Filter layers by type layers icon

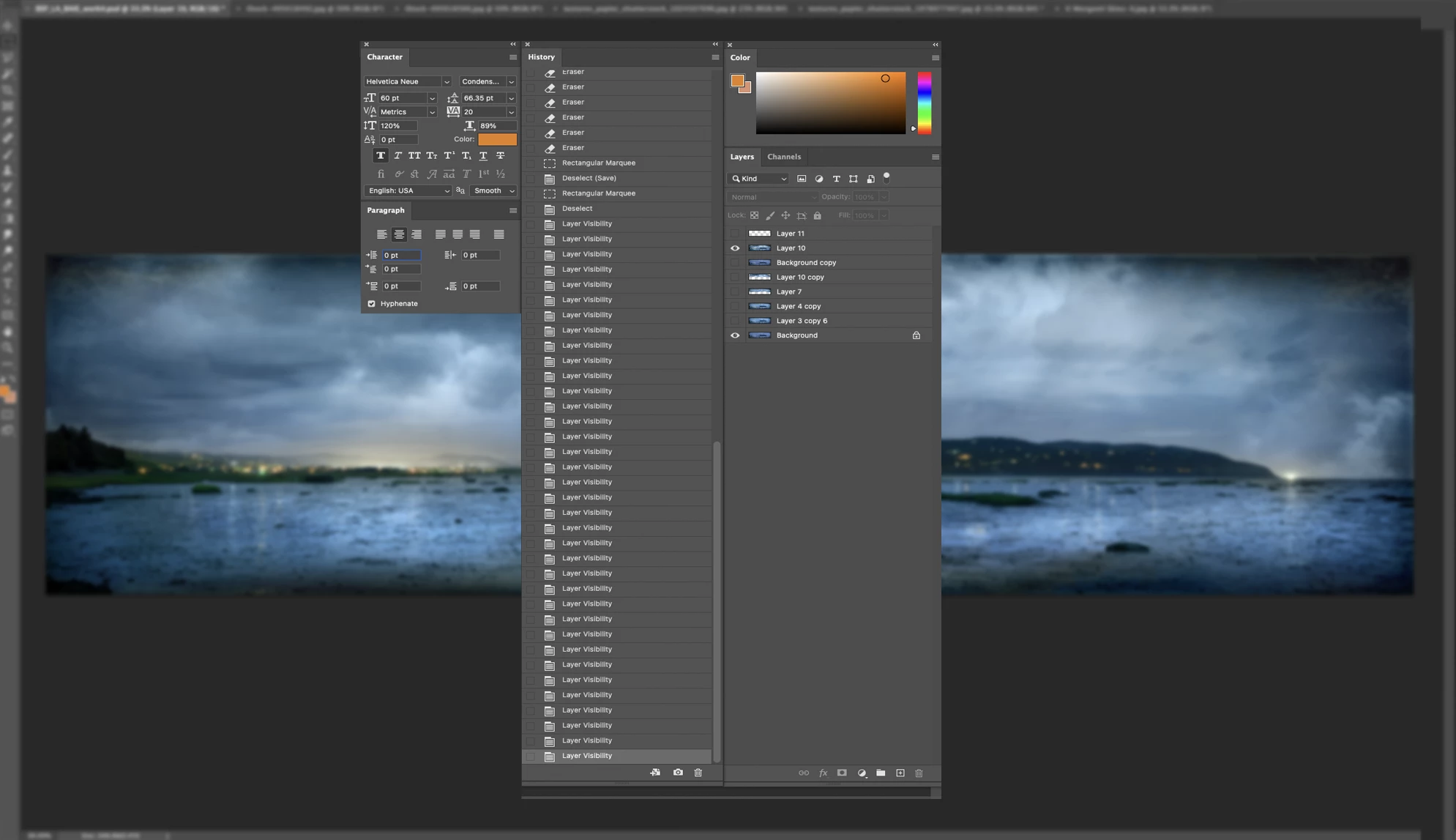[x=836, y=179]
